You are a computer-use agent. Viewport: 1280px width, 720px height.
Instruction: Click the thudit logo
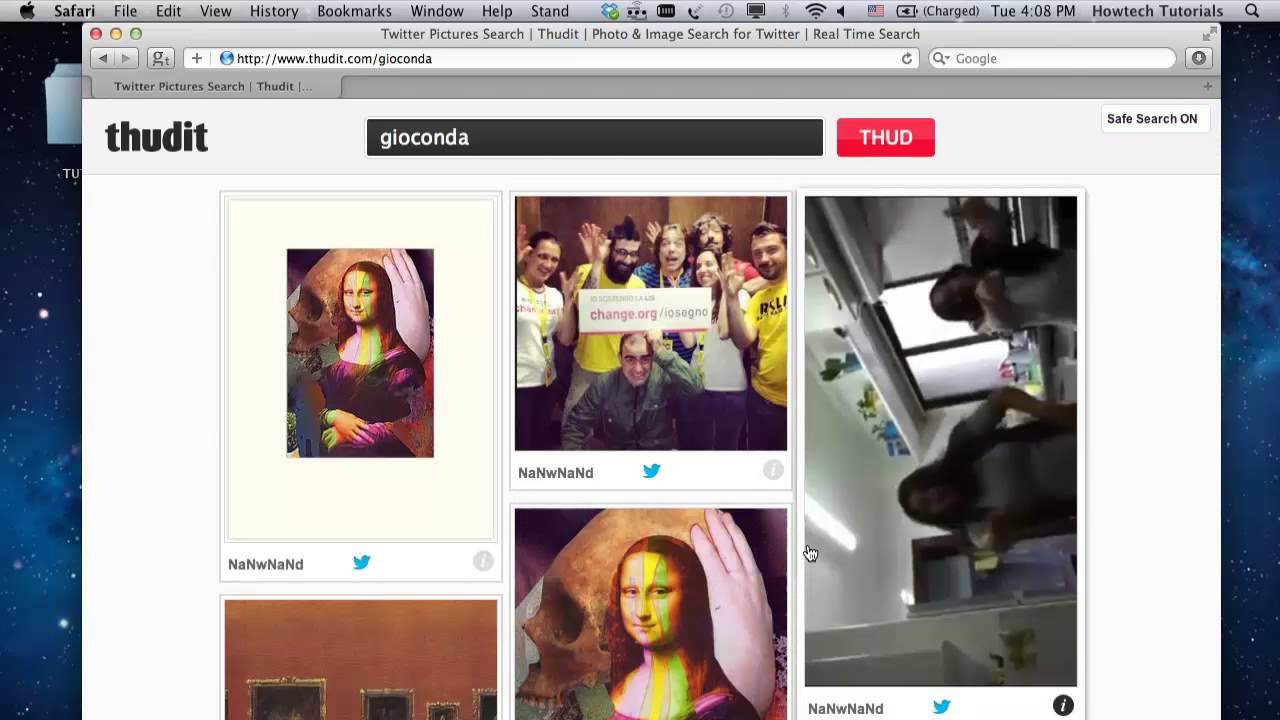click(157, 137)
